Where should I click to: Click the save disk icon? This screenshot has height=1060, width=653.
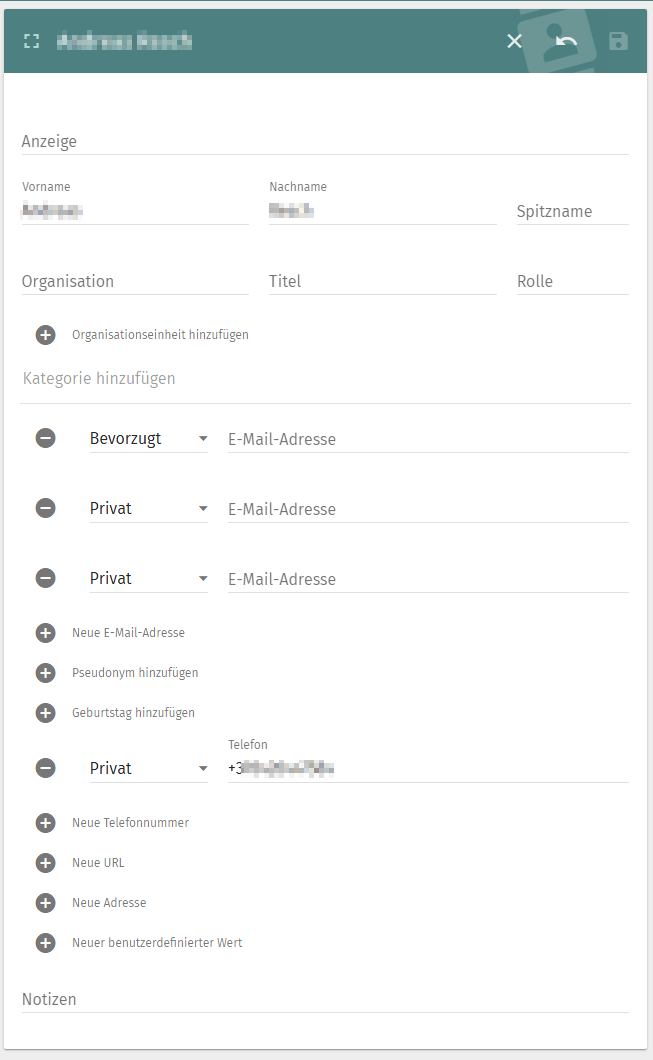coord(619,41)
